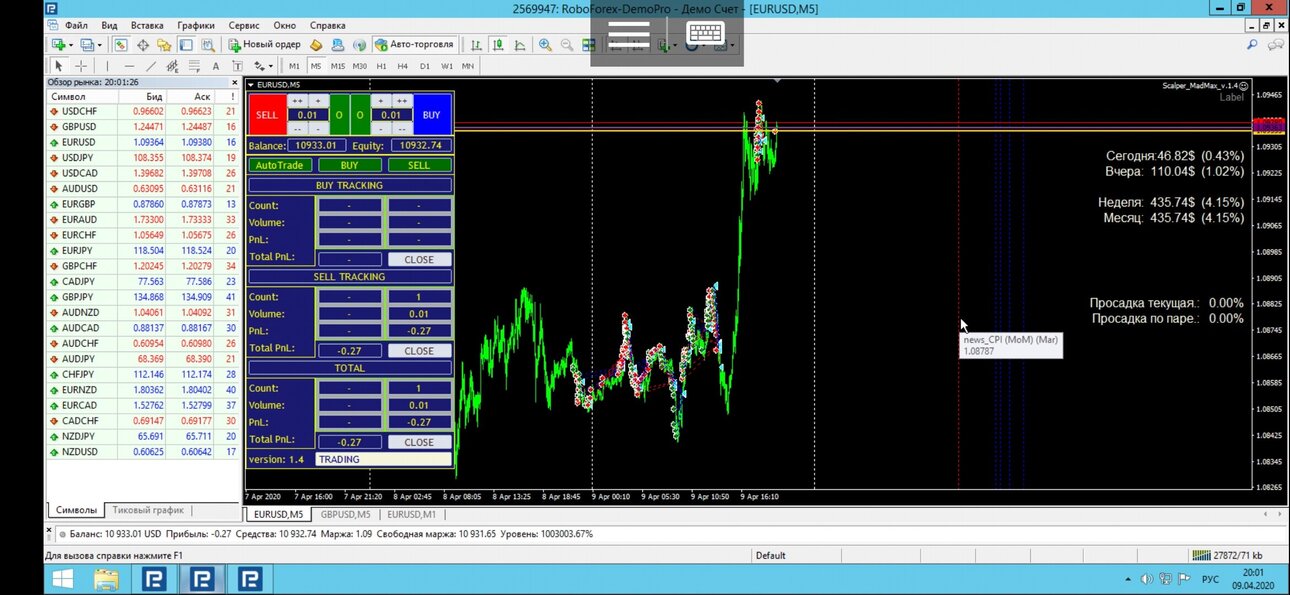Image resolution: width=1290 pixels, height=595 pixels.
Task: Select the horizontal line drawing tool
Action: click(x=129, y=66)
